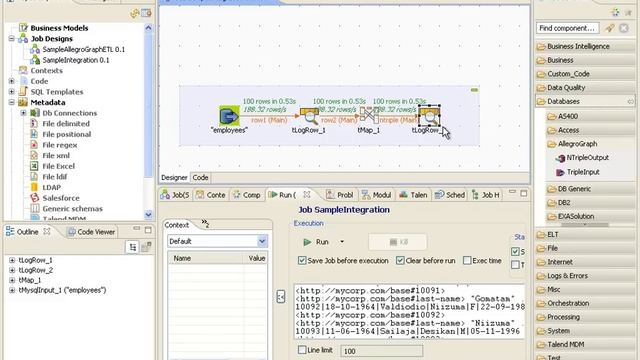This screenshot has height=360, width=640.
Task: Click the Line limit value field
Action: 381,351
